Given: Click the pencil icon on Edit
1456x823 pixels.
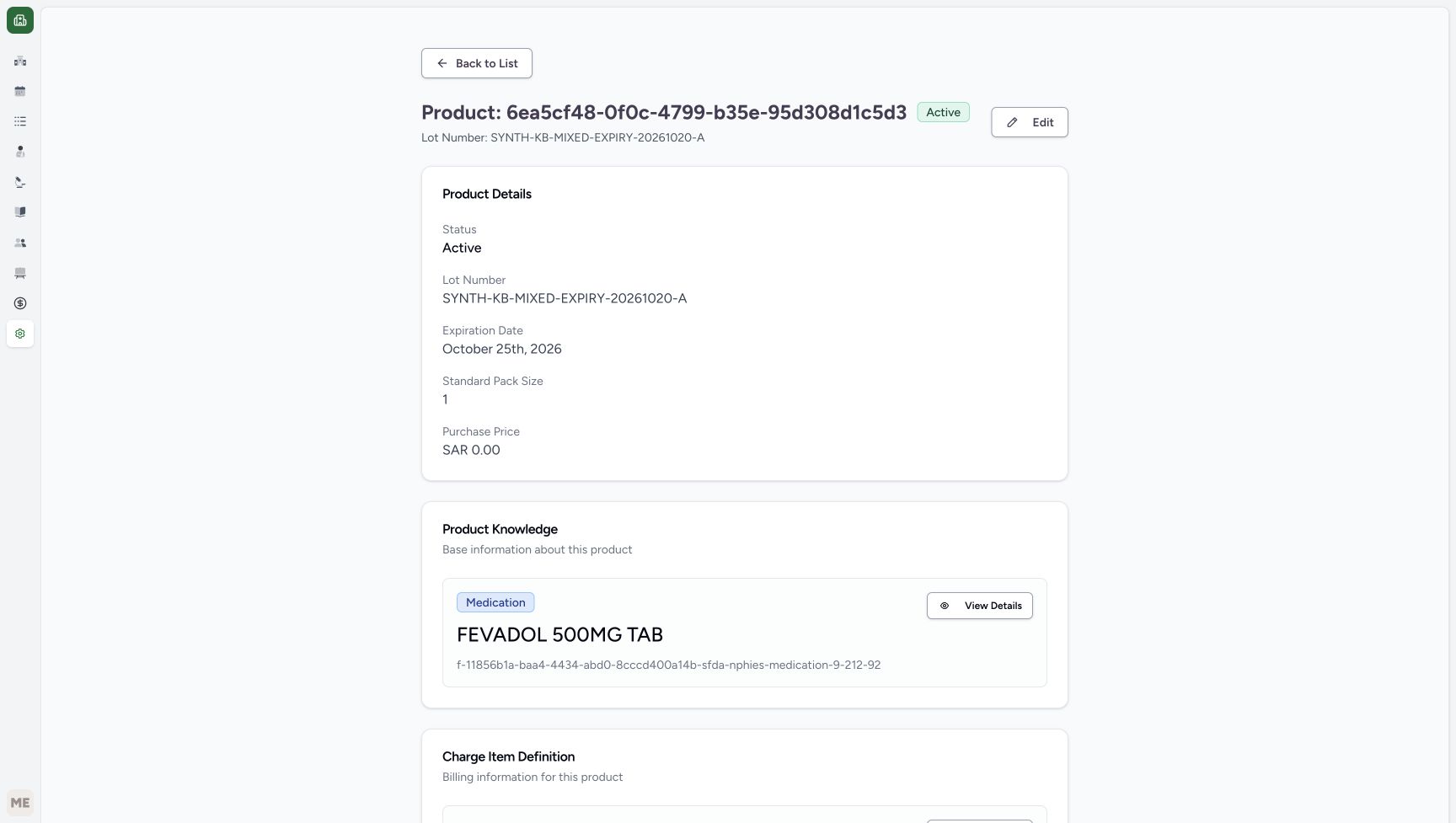Looking at the screenshot, I should [1012, 122].
